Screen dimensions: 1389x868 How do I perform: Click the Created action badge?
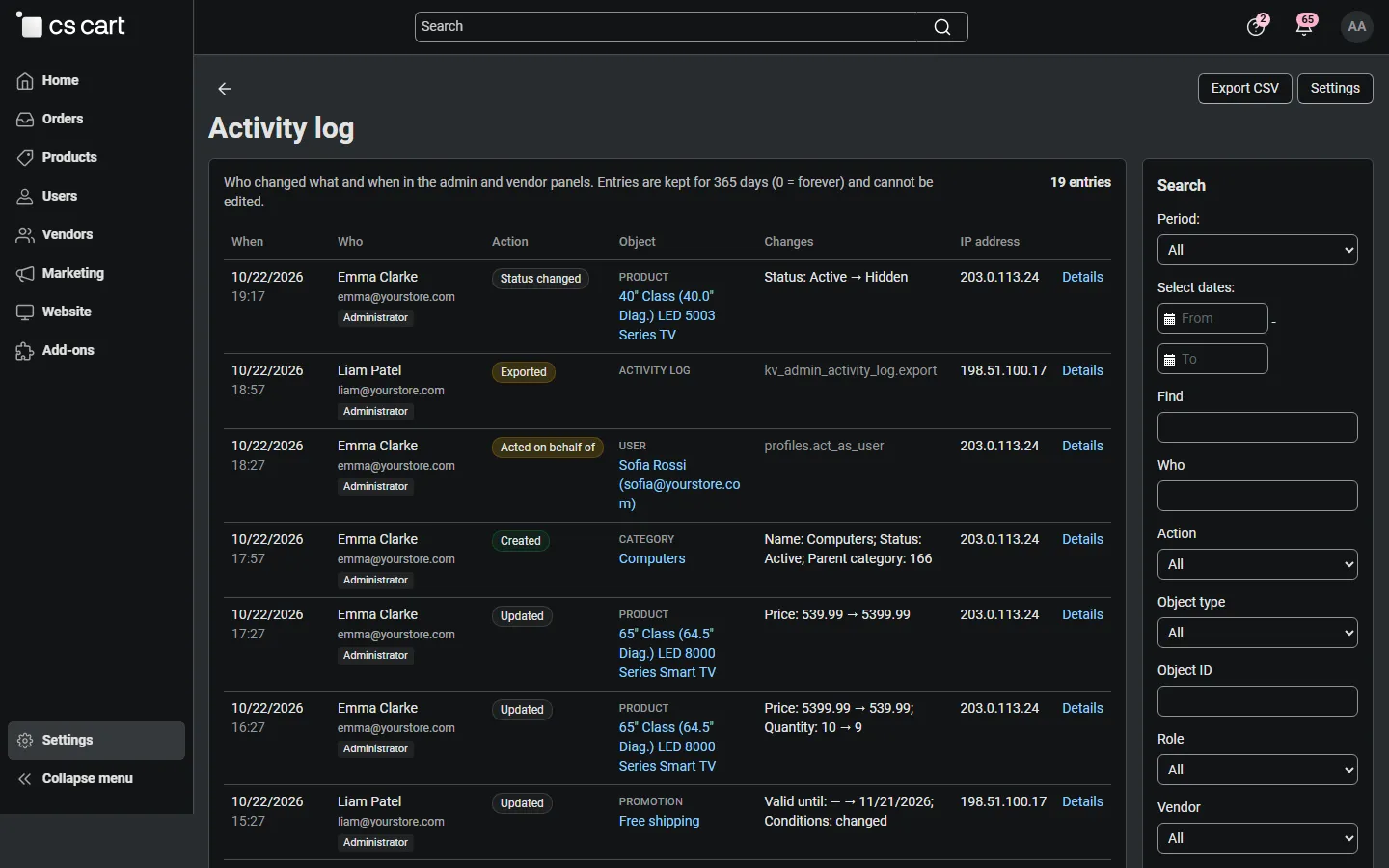click(x=521, y=541)
